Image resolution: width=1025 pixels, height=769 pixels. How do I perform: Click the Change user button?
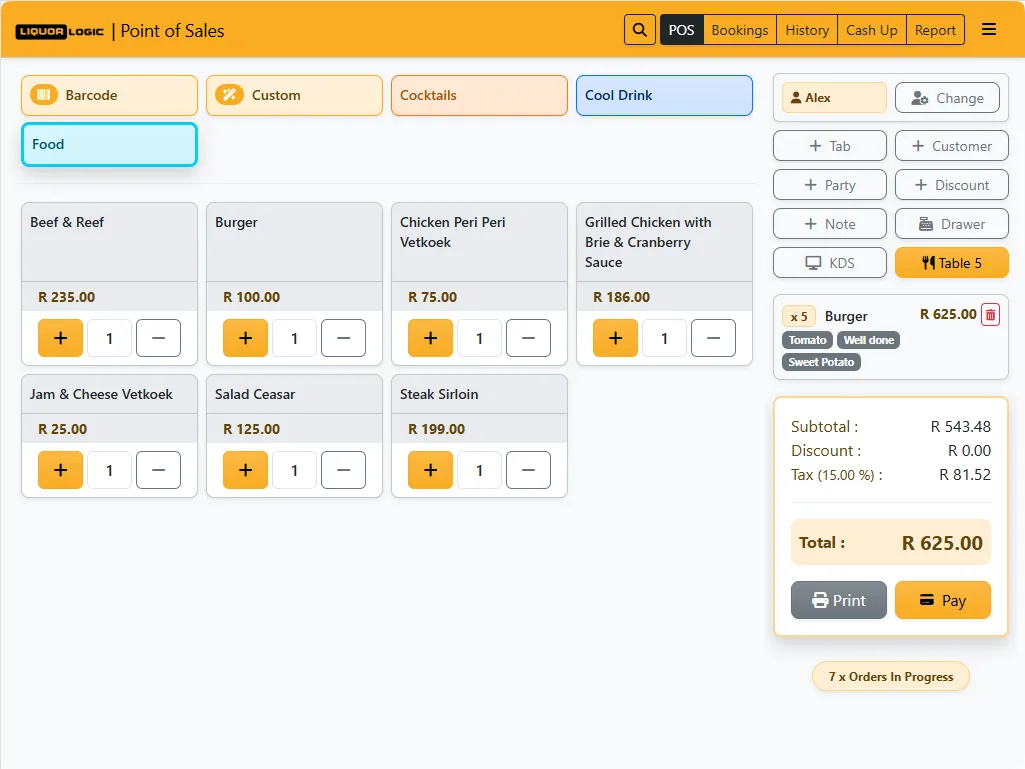click(947, 98)
